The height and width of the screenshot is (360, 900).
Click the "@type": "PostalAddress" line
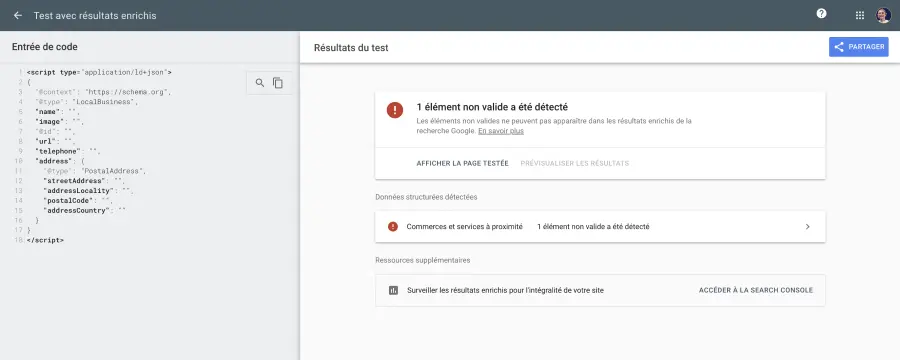[x=95, y=171]
